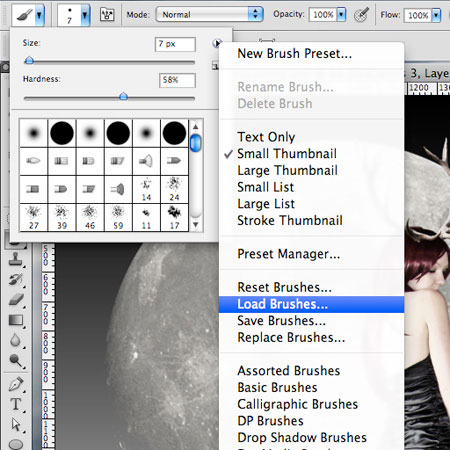This screenshot has width=450, height=450.
Task: Select the spatter brush labeled 59
Action: 118,217
